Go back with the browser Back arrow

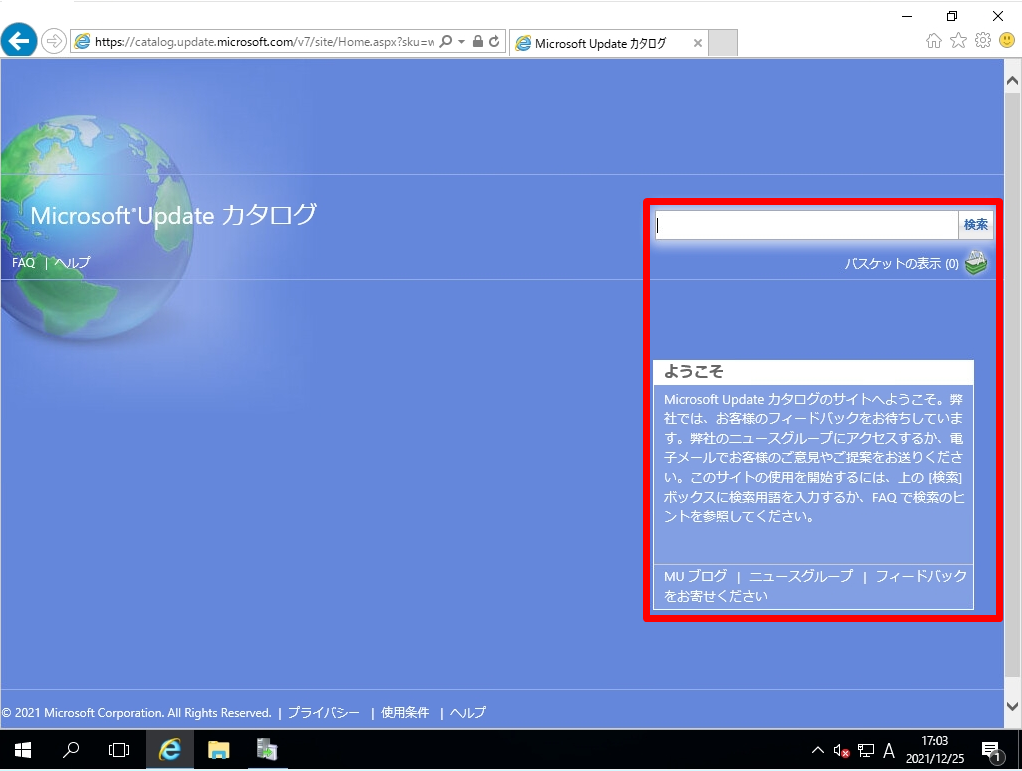click(x=19, y=41)
